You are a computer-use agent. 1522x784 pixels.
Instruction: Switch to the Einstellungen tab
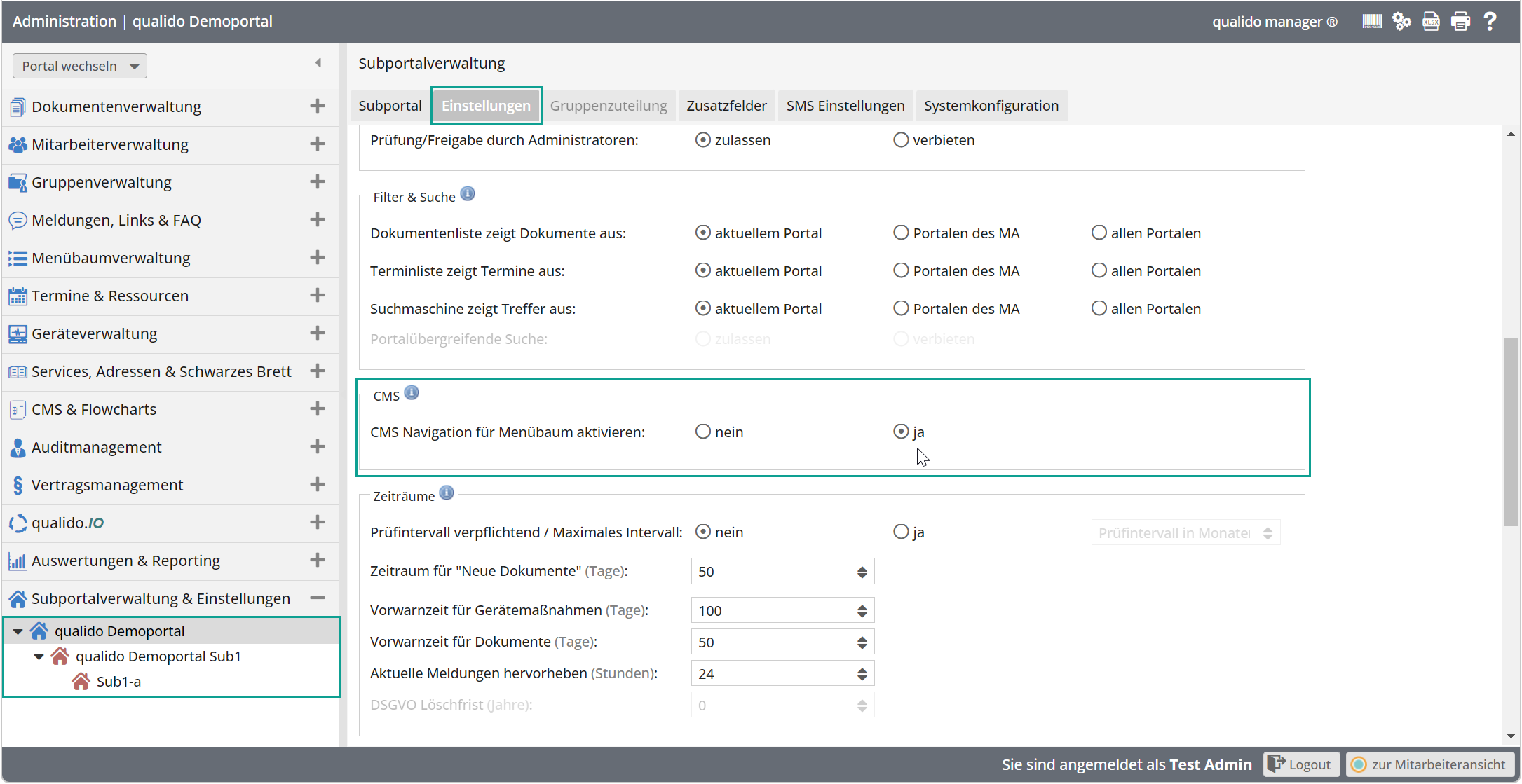(486, 106)
